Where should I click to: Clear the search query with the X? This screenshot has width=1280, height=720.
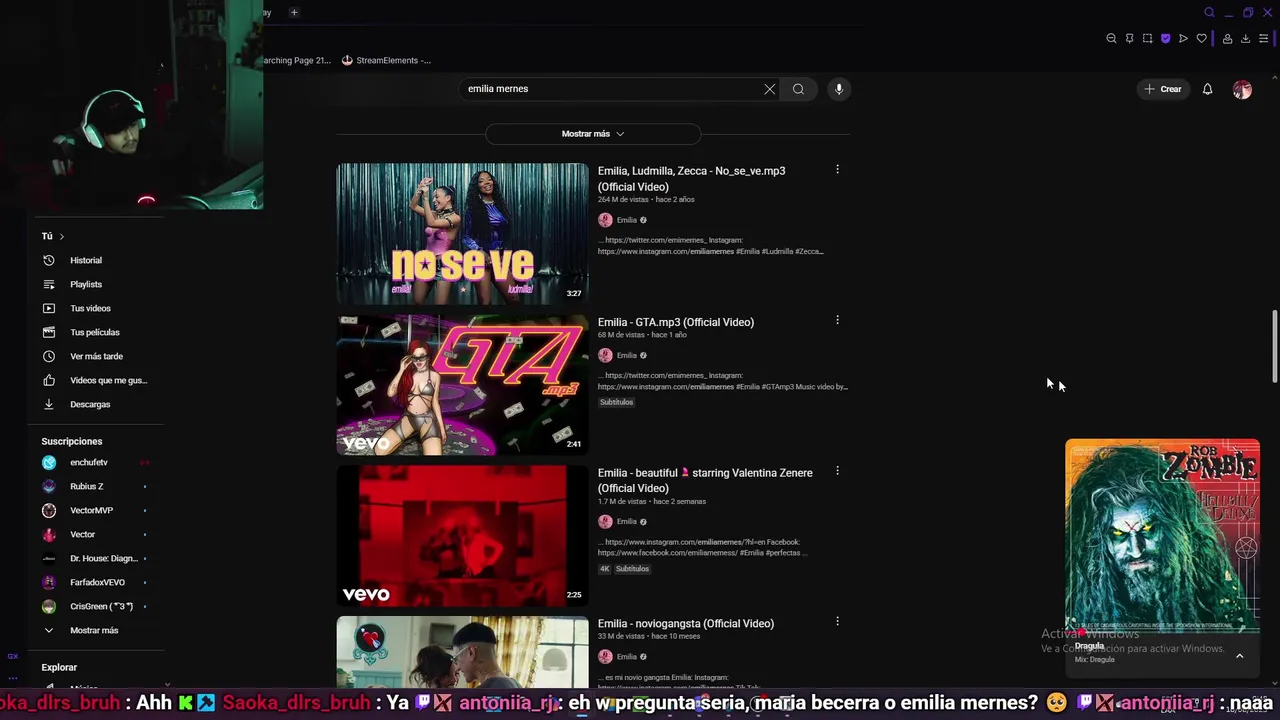pyautogui.click(x=770, y=89)
